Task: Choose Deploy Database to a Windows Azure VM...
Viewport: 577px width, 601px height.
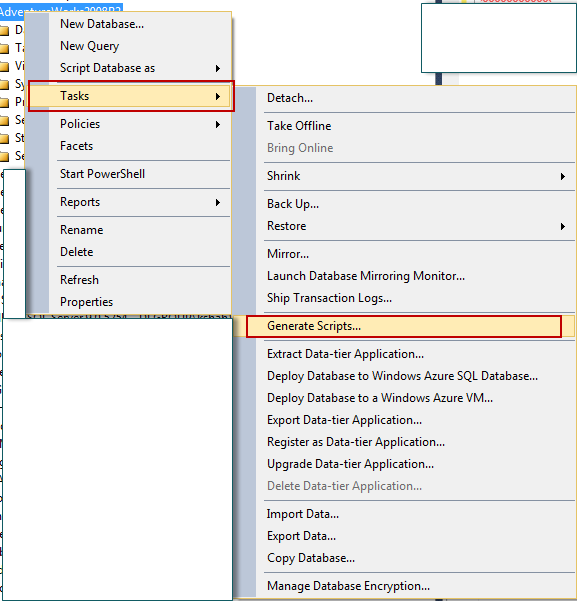Action: pyautogui.click(x=380, y=398)
